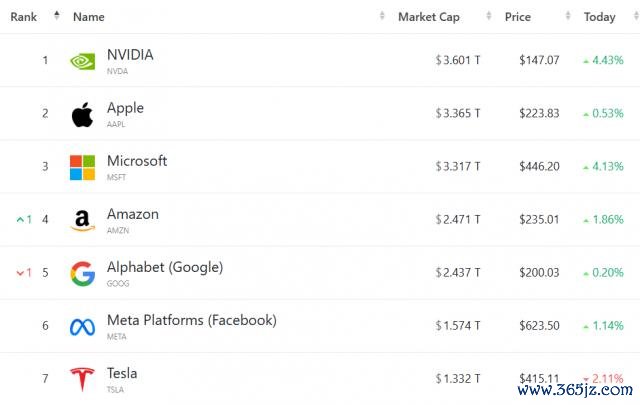Click the Google G logo
The height and width of the screenshot is (405, 640).
click(x=82, y=274)
